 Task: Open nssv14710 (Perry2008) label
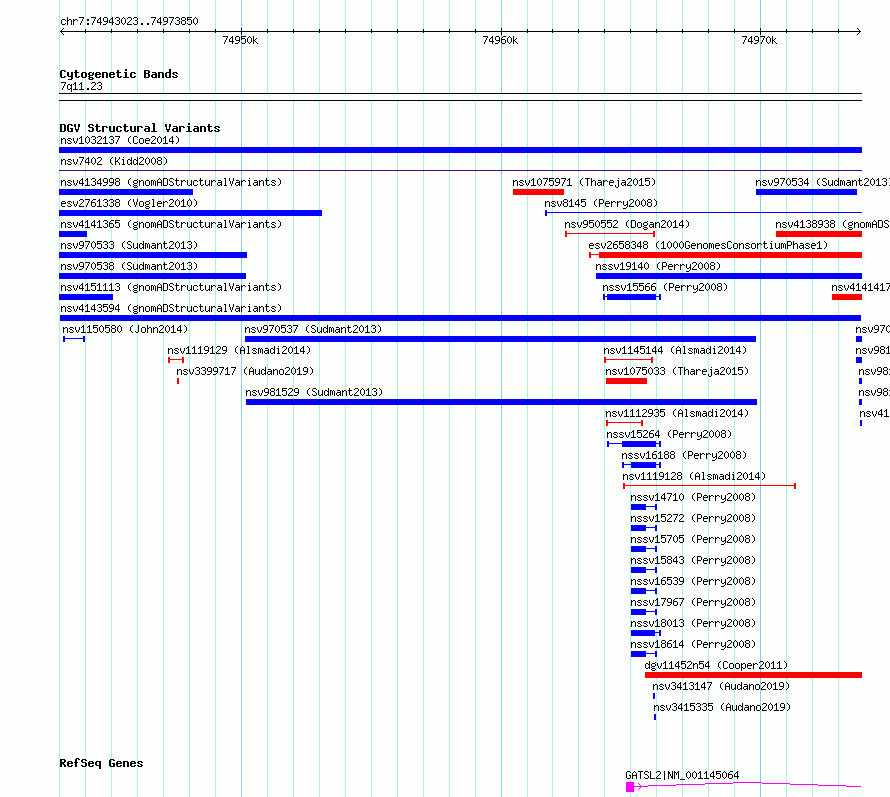tap(693, 497)
